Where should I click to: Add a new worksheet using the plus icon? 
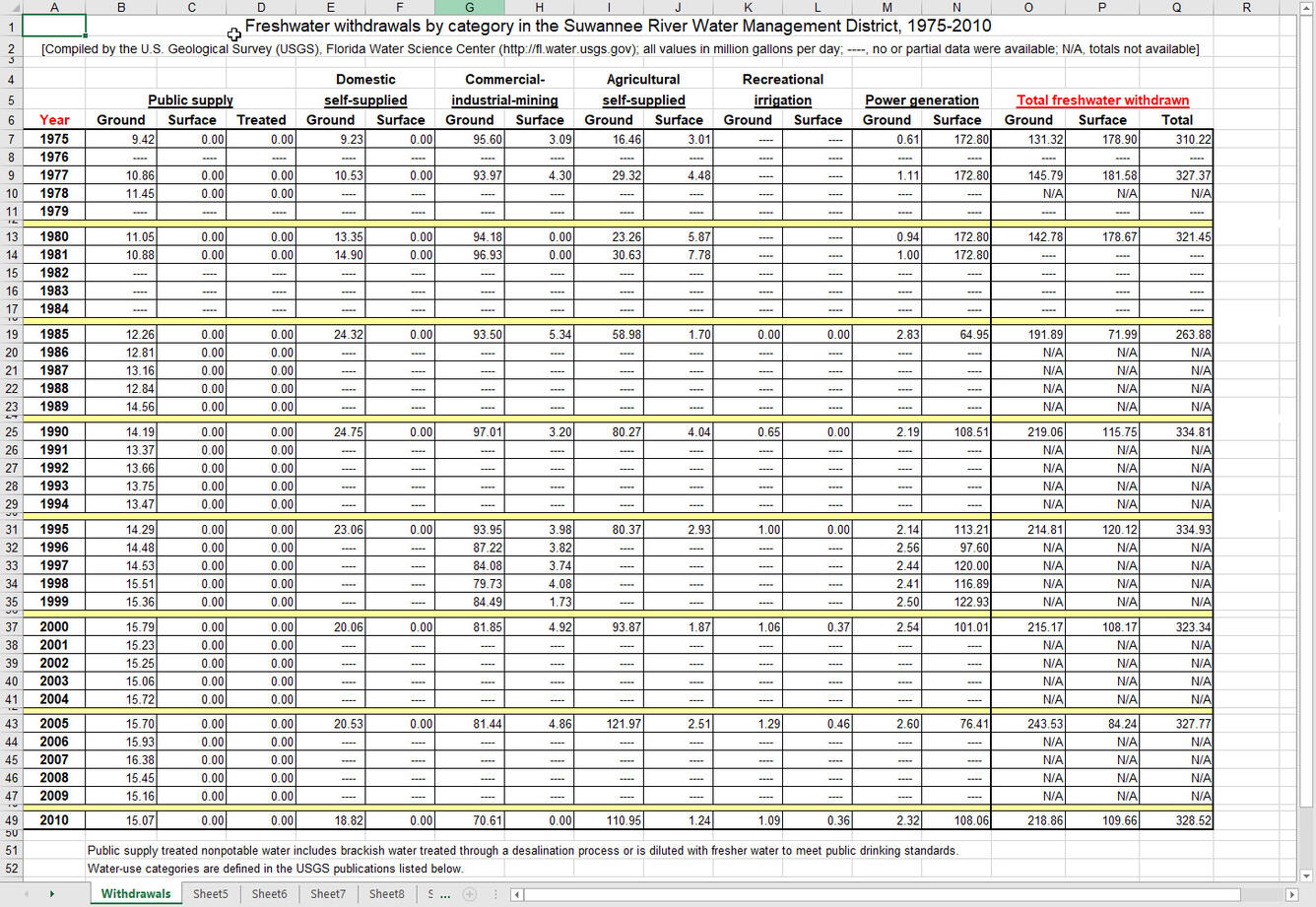tap(469, 894)
